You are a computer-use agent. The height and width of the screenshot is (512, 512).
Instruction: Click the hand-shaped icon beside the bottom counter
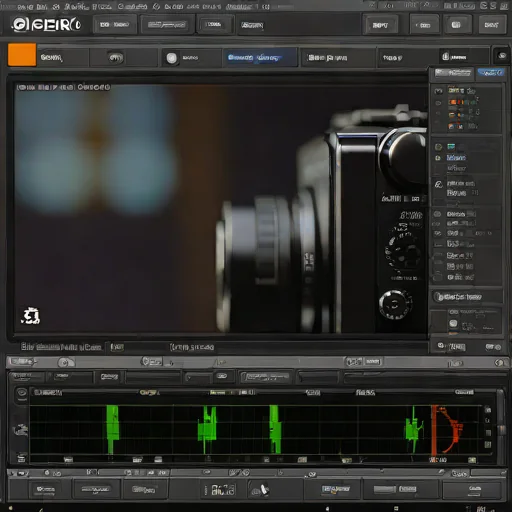coord(260,489)
